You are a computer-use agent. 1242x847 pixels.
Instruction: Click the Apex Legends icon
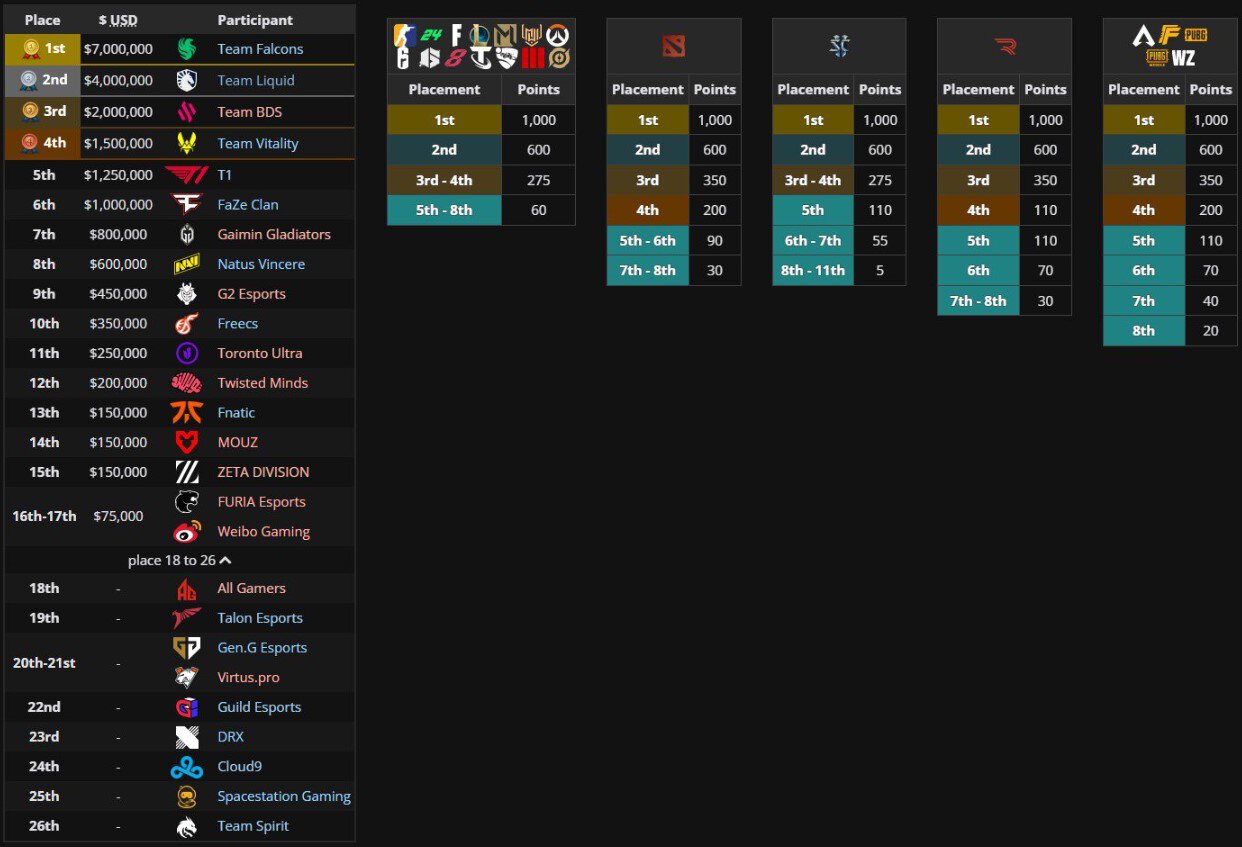(1144, 35)
